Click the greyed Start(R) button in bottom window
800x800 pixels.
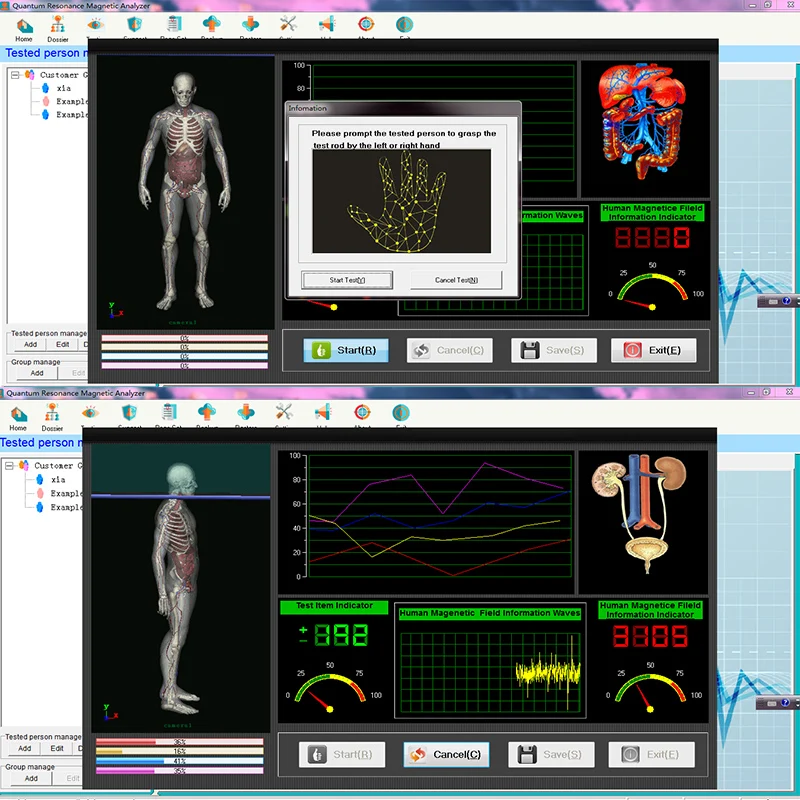pos(342,755)
